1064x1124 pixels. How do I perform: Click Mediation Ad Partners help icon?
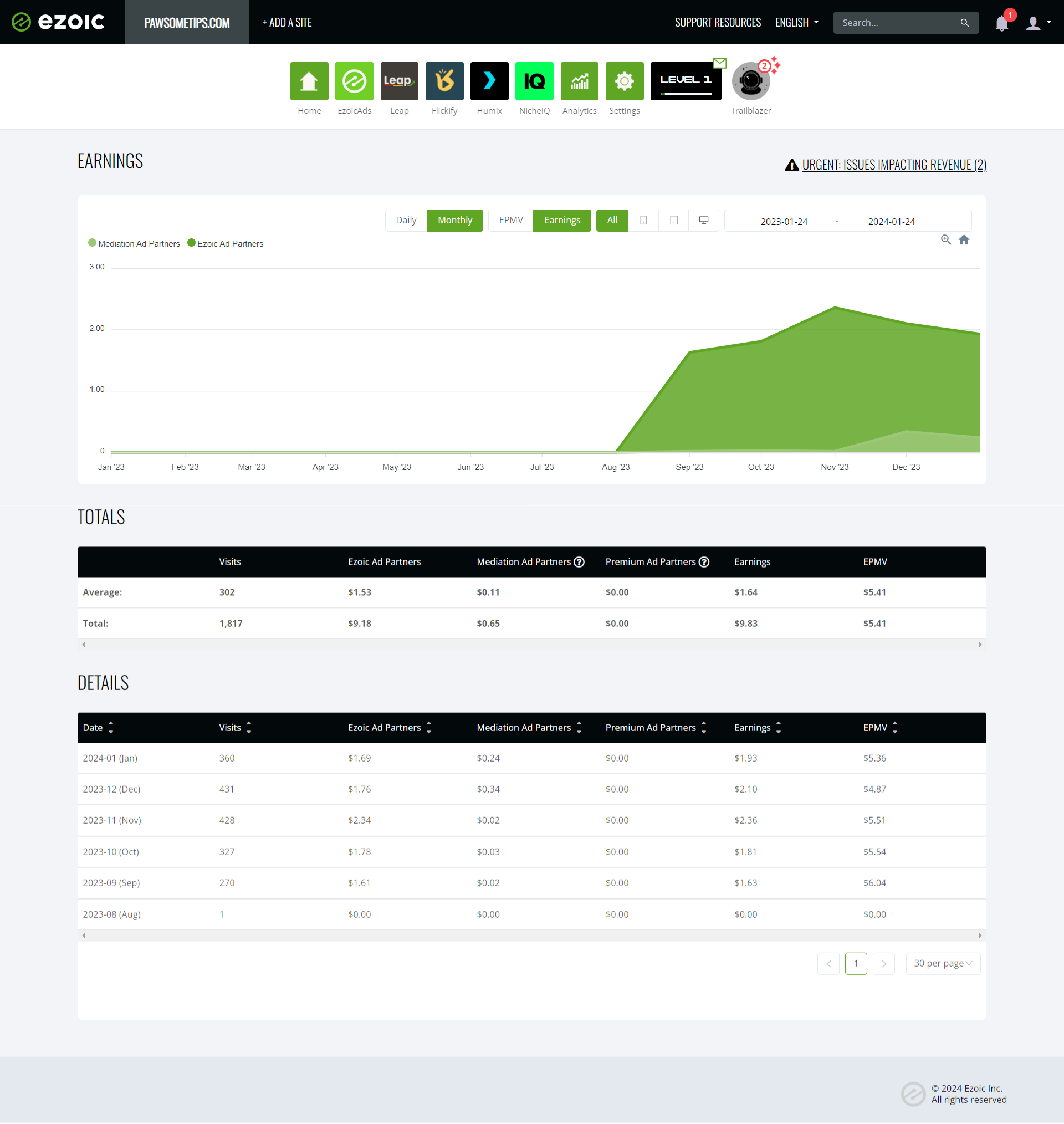579,561
